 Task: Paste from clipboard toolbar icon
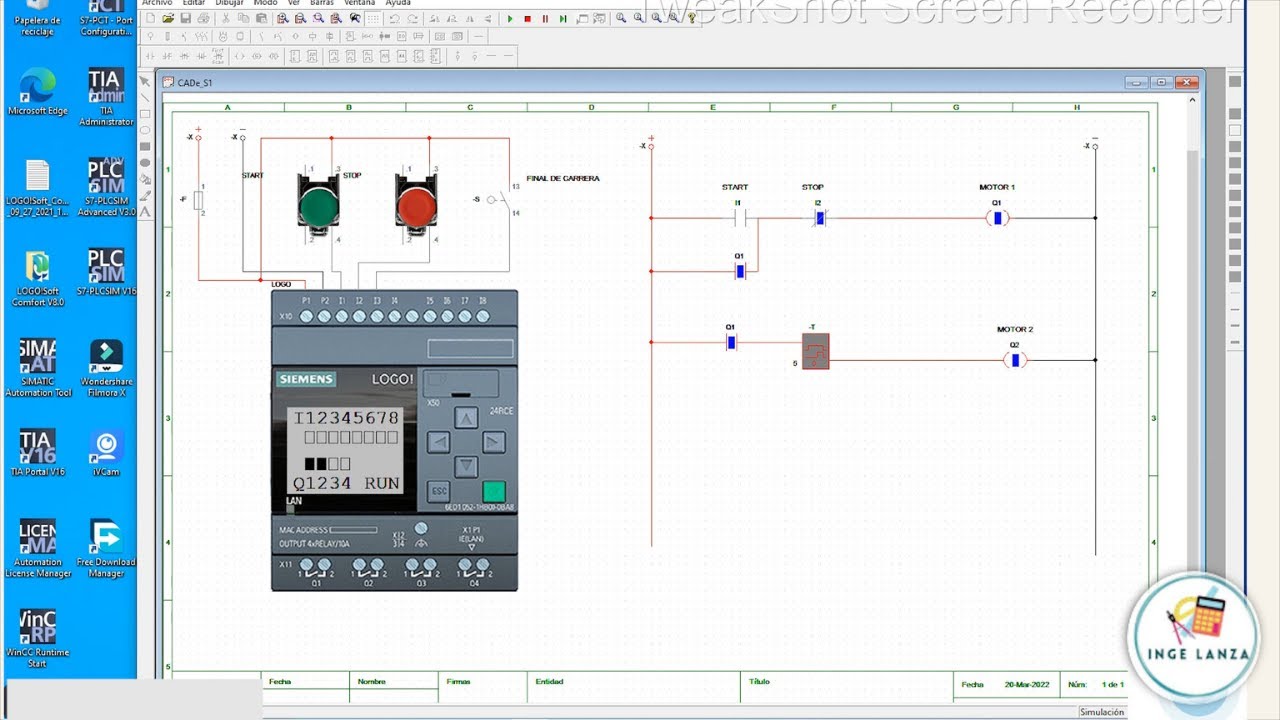click(x=263, y=19)
